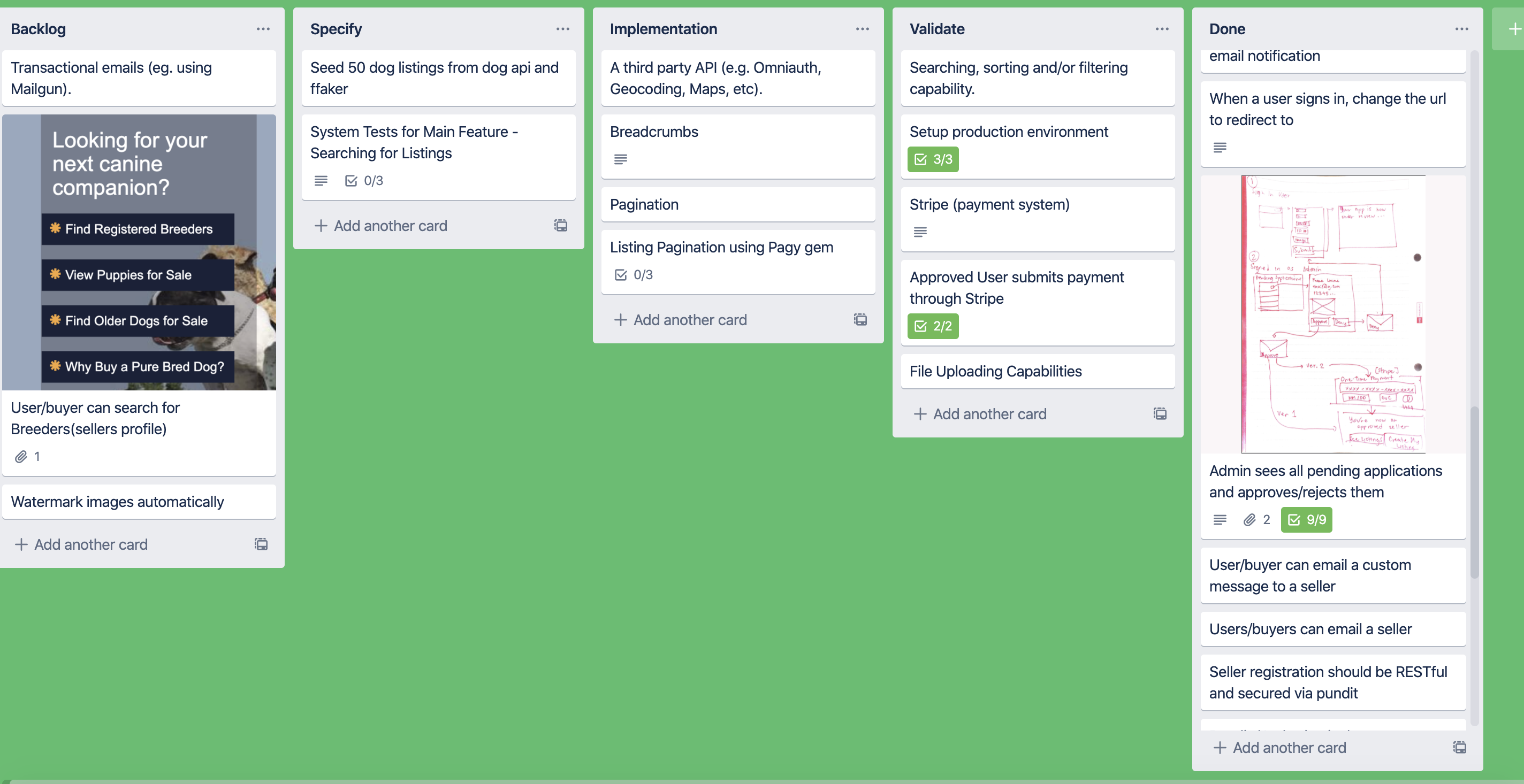Select the Backlog column header label
1524x784 pixels.
point(38,28)
